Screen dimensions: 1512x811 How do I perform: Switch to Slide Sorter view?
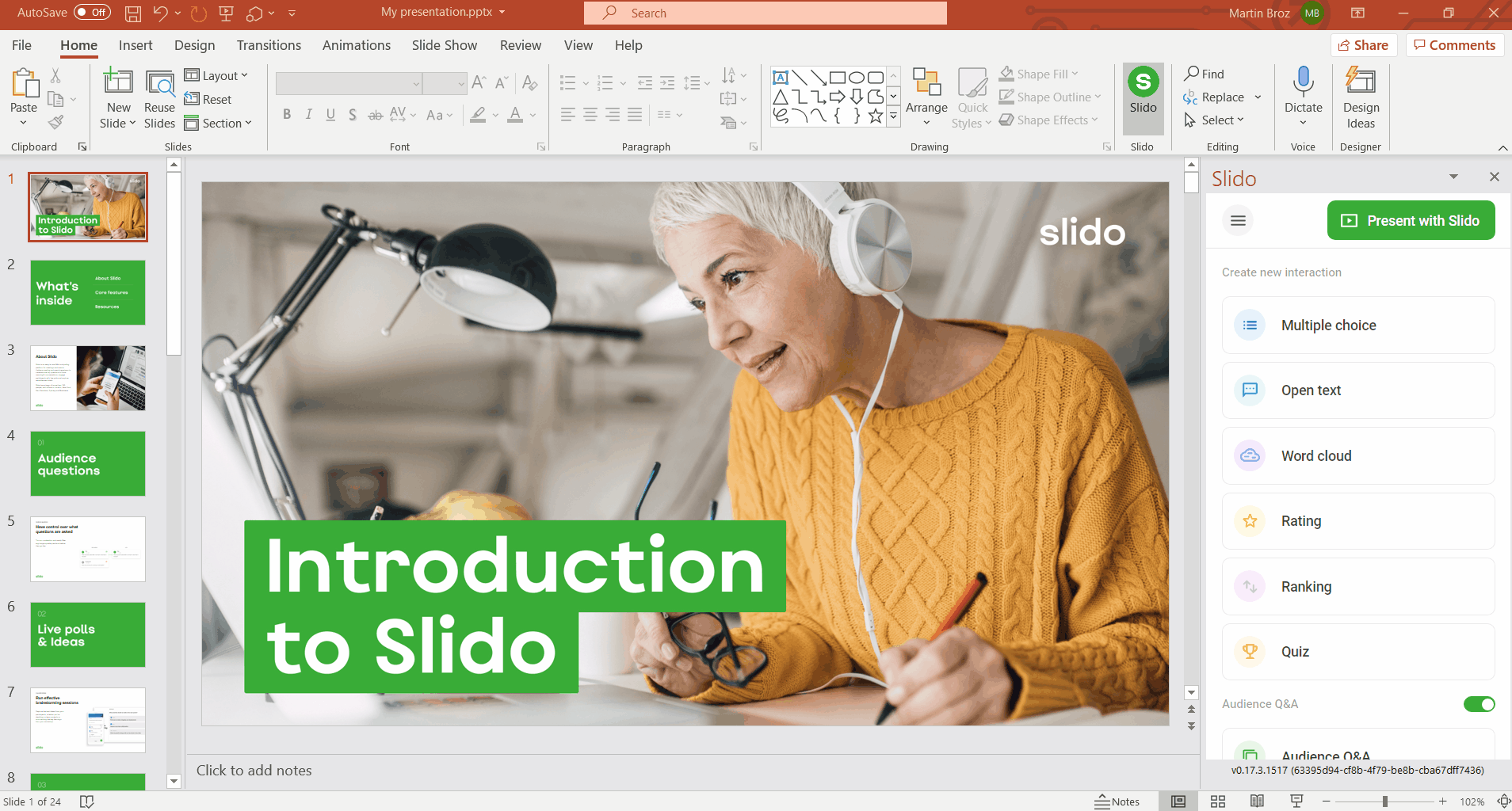[1218, 801]
